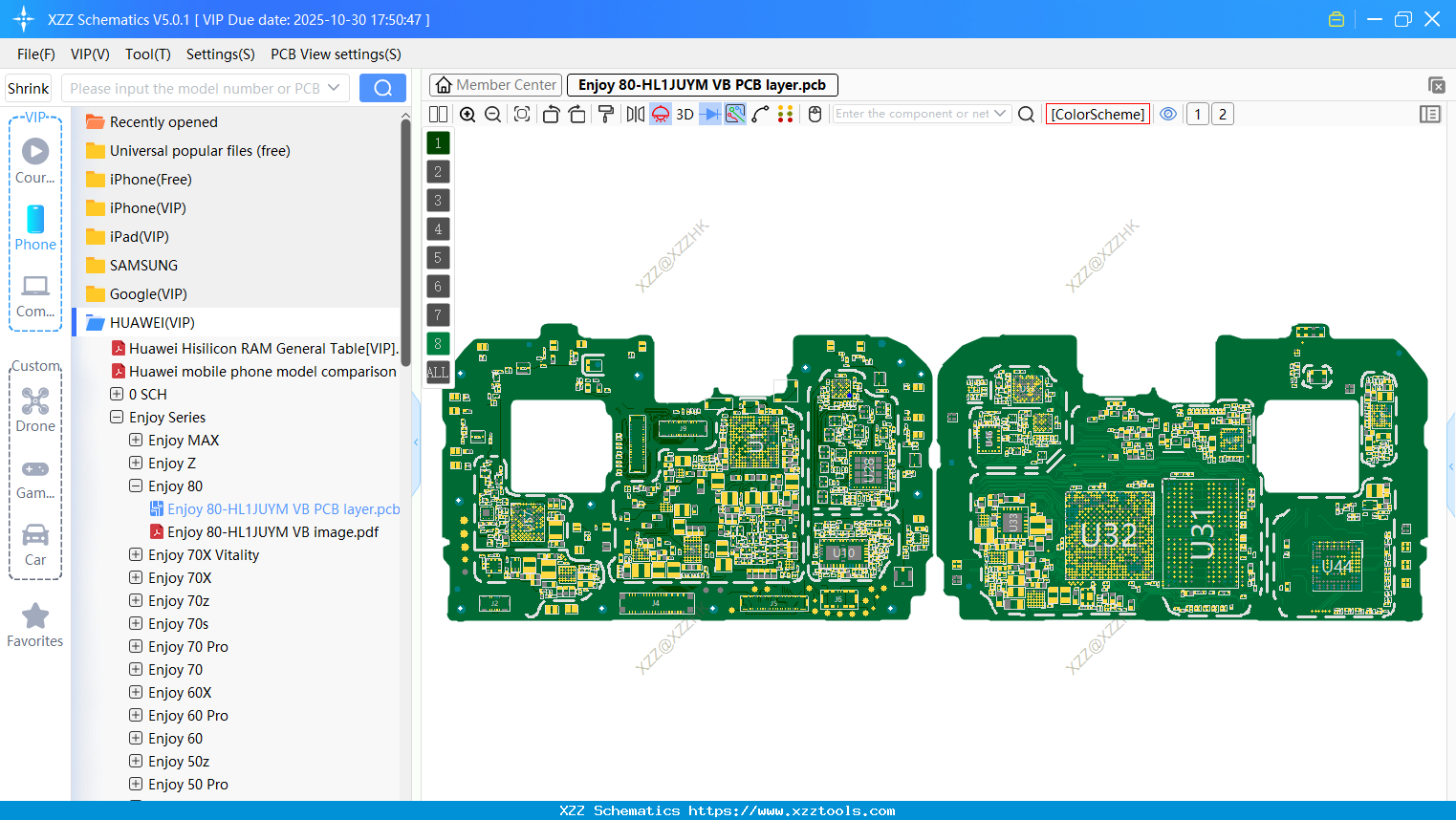The height and width of the screenshot is (820, 1456).
Task: Select the Phone category icon
Action: click(x=35, y=227)
